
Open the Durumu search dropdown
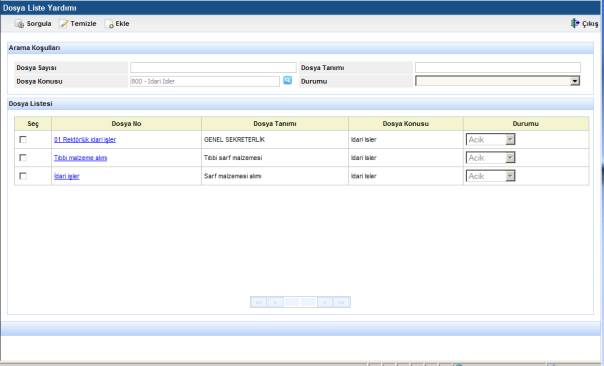497,81
